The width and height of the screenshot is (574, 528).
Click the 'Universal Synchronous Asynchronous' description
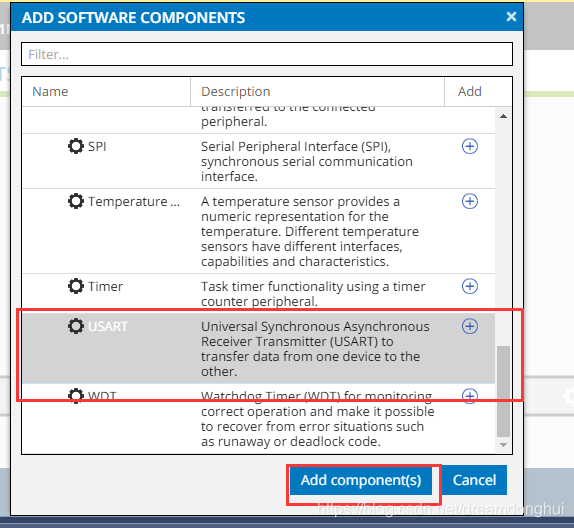tap(315, 349)
